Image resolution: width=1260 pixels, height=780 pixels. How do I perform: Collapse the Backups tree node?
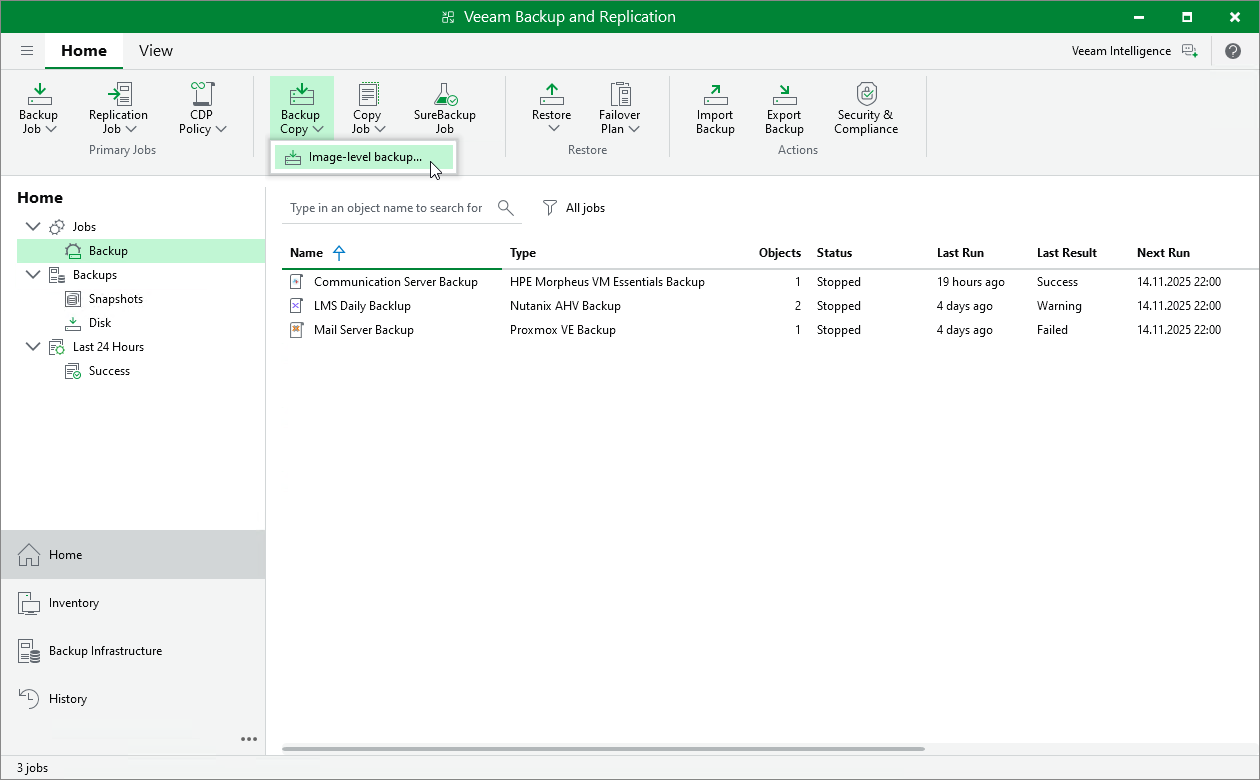click(x=33, y=275)
